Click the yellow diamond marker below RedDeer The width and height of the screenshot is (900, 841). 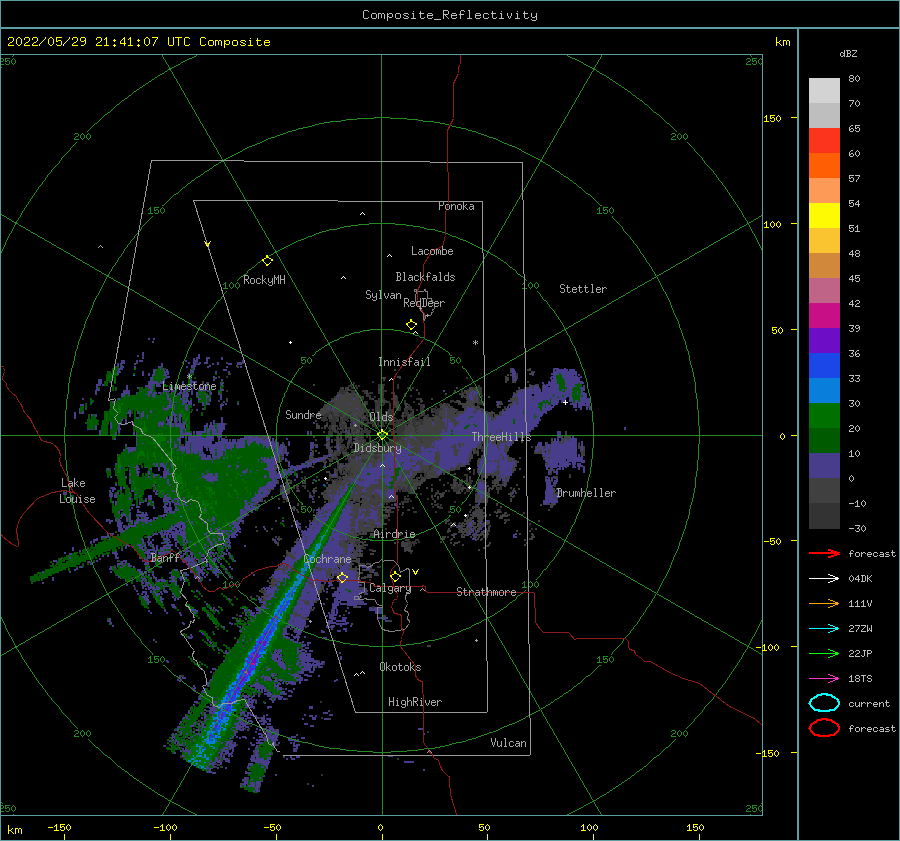412,325
